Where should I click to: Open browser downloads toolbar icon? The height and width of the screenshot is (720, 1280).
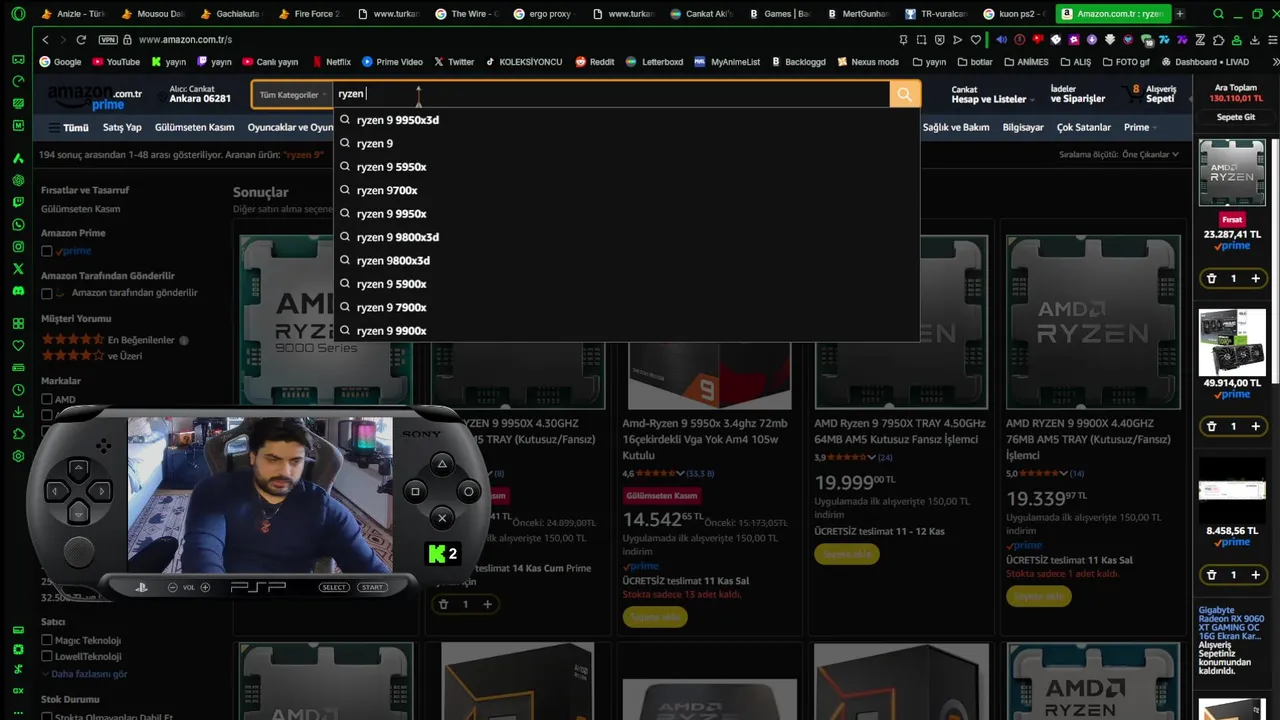(1255, 40)
